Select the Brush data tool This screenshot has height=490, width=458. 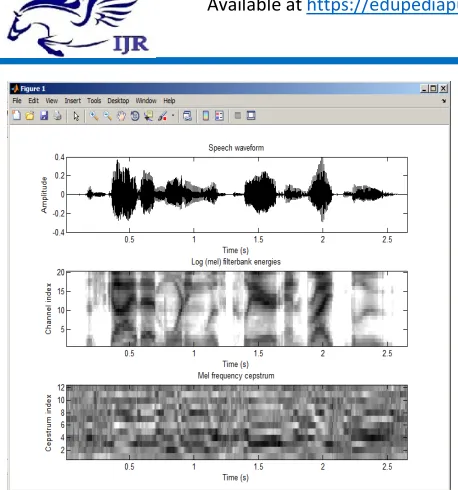click(x=163, y=116)
